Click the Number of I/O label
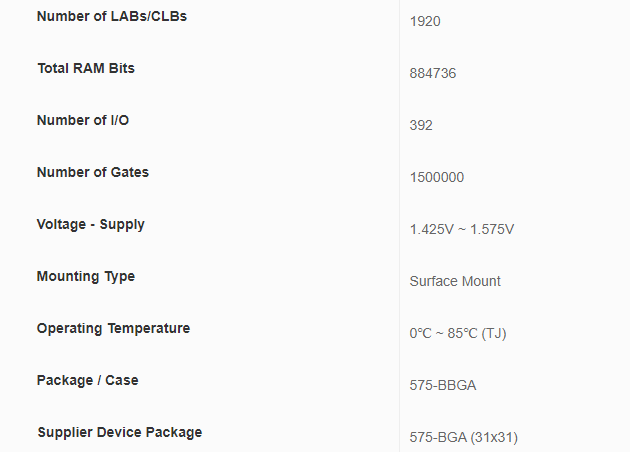The height and width of the screenshot is (452, 630). [x=83, y=120]
